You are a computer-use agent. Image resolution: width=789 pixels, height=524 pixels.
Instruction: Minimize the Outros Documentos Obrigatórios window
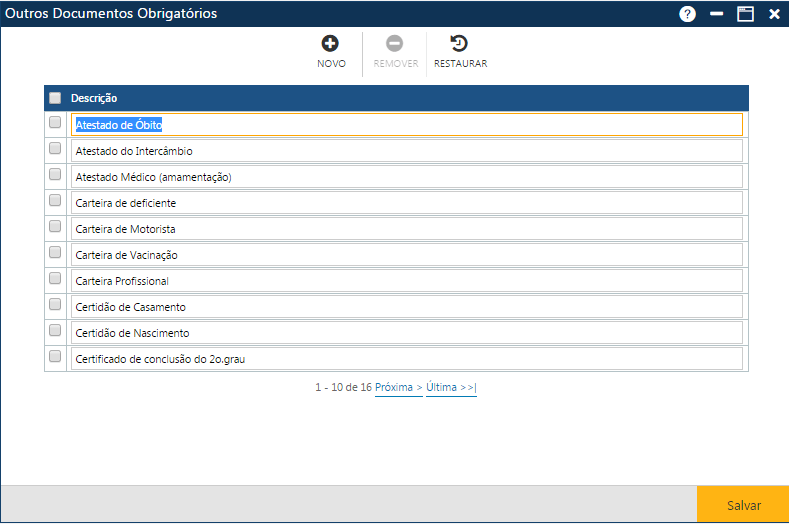click(x=716, y=14)
